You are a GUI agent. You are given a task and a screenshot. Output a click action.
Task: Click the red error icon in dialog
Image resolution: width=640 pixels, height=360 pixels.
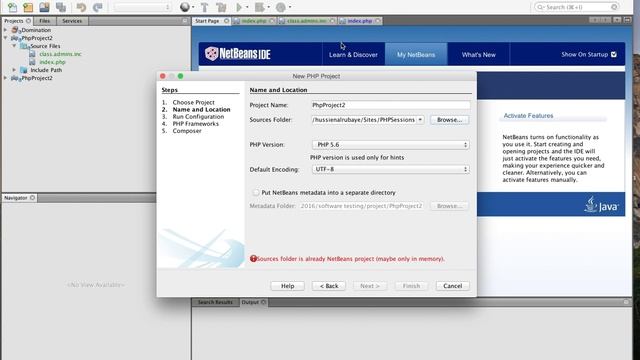pos(253,258)
